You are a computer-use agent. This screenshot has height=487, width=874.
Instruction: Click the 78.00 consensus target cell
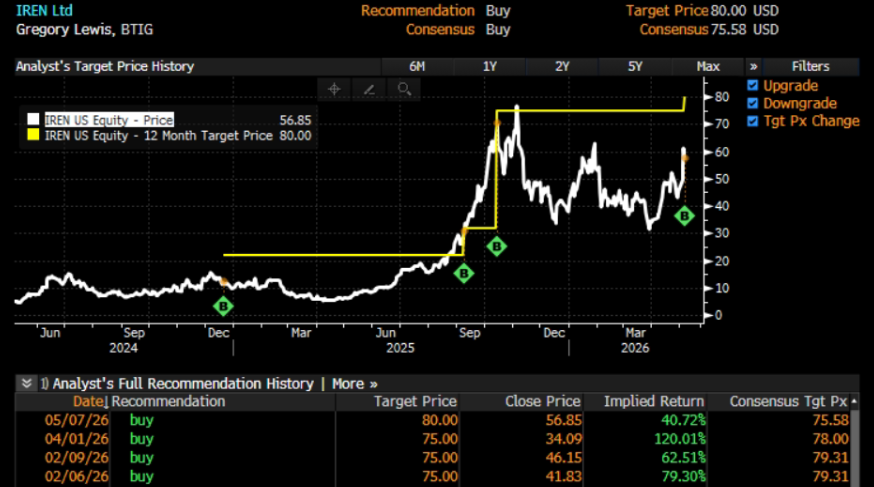(x=831, y=439)
